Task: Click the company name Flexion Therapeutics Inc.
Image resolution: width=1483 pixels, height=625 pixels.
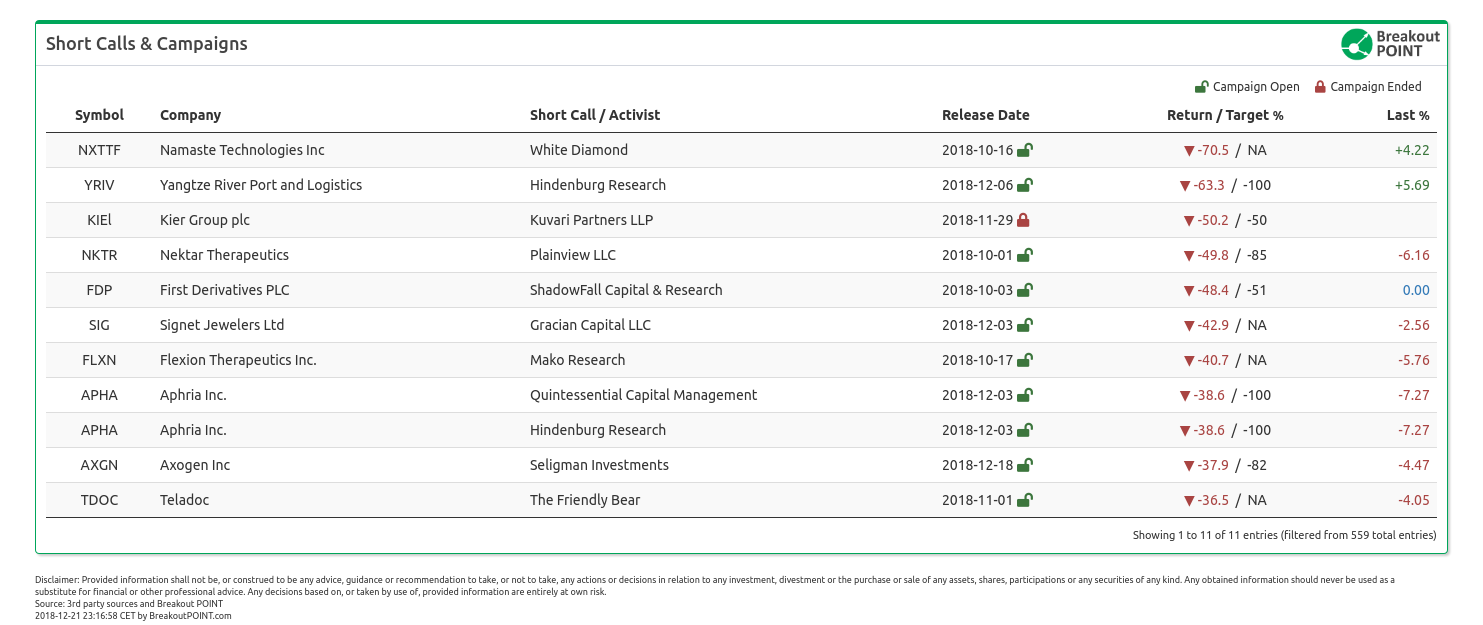Action: coord(238,360)
